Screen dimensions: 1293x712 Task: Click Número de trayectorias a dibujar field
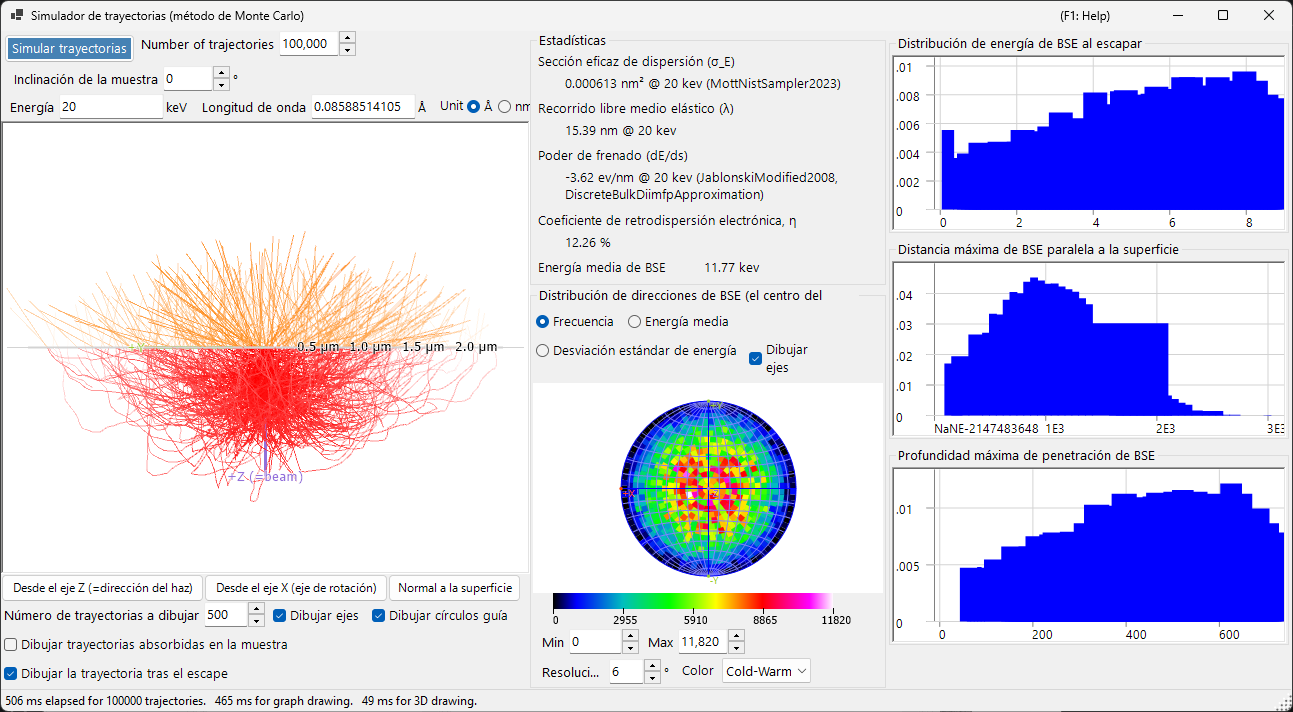(x=226, y=615)
